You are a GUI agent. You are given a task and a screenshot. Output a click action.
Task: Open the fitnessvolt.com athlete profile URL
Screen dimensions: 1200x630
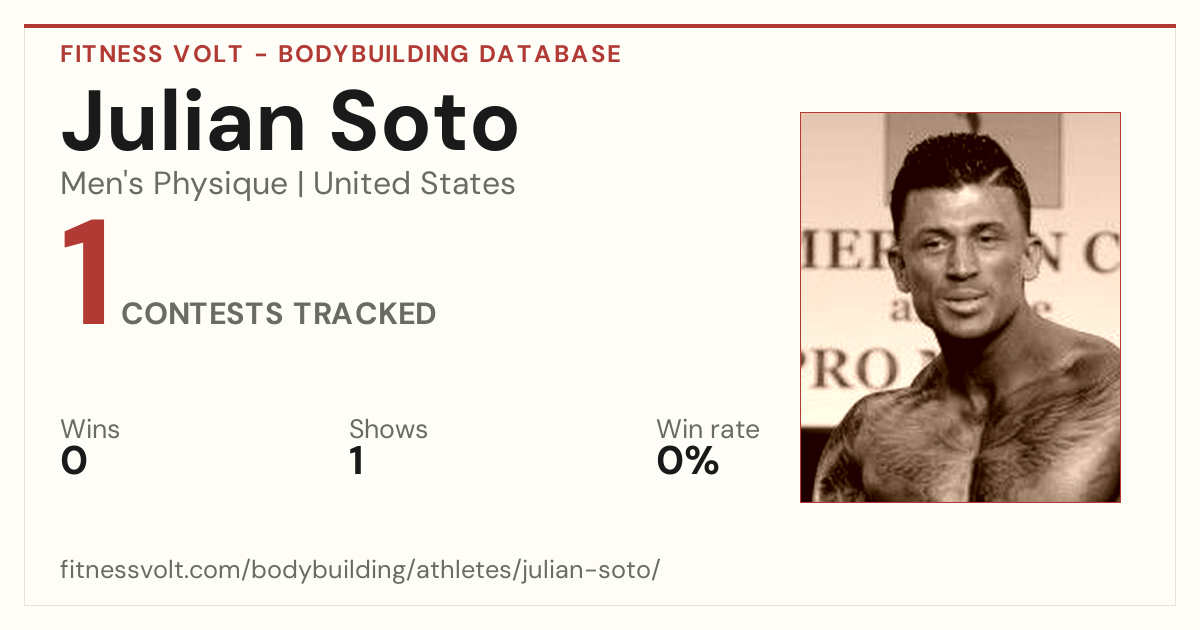360,570
